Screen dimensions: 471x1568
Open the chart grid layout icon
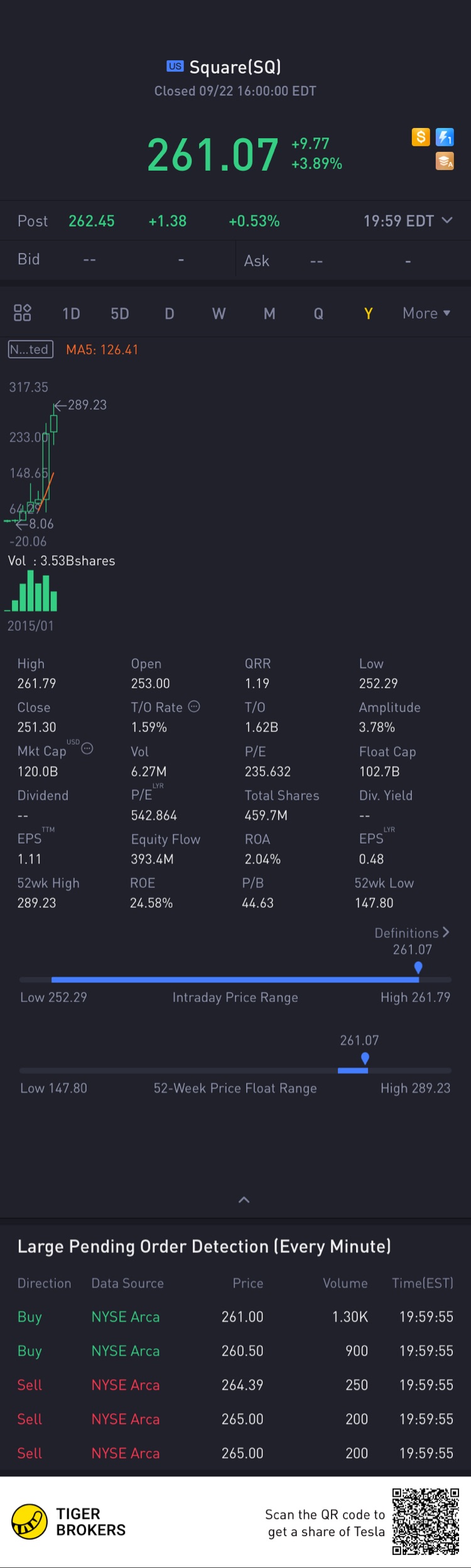(23, 313)
